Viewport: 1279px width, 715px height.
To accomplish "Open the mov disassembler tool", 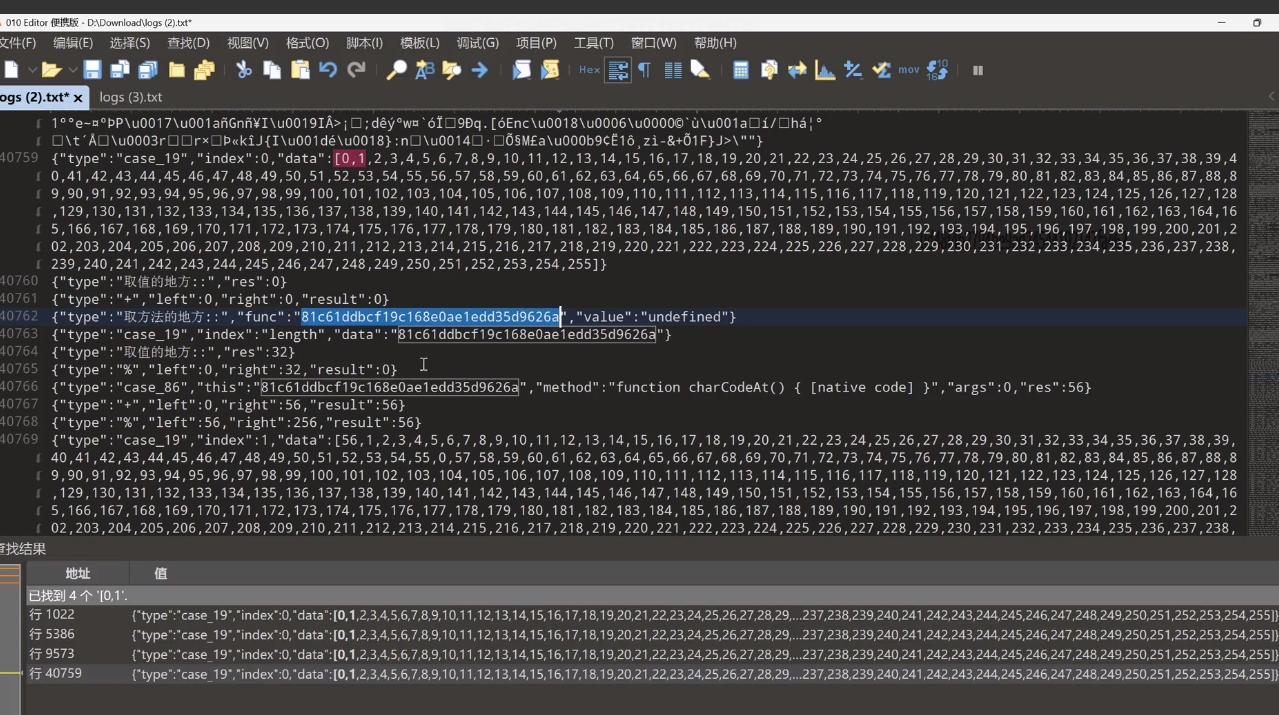I will tap(909, 70).
